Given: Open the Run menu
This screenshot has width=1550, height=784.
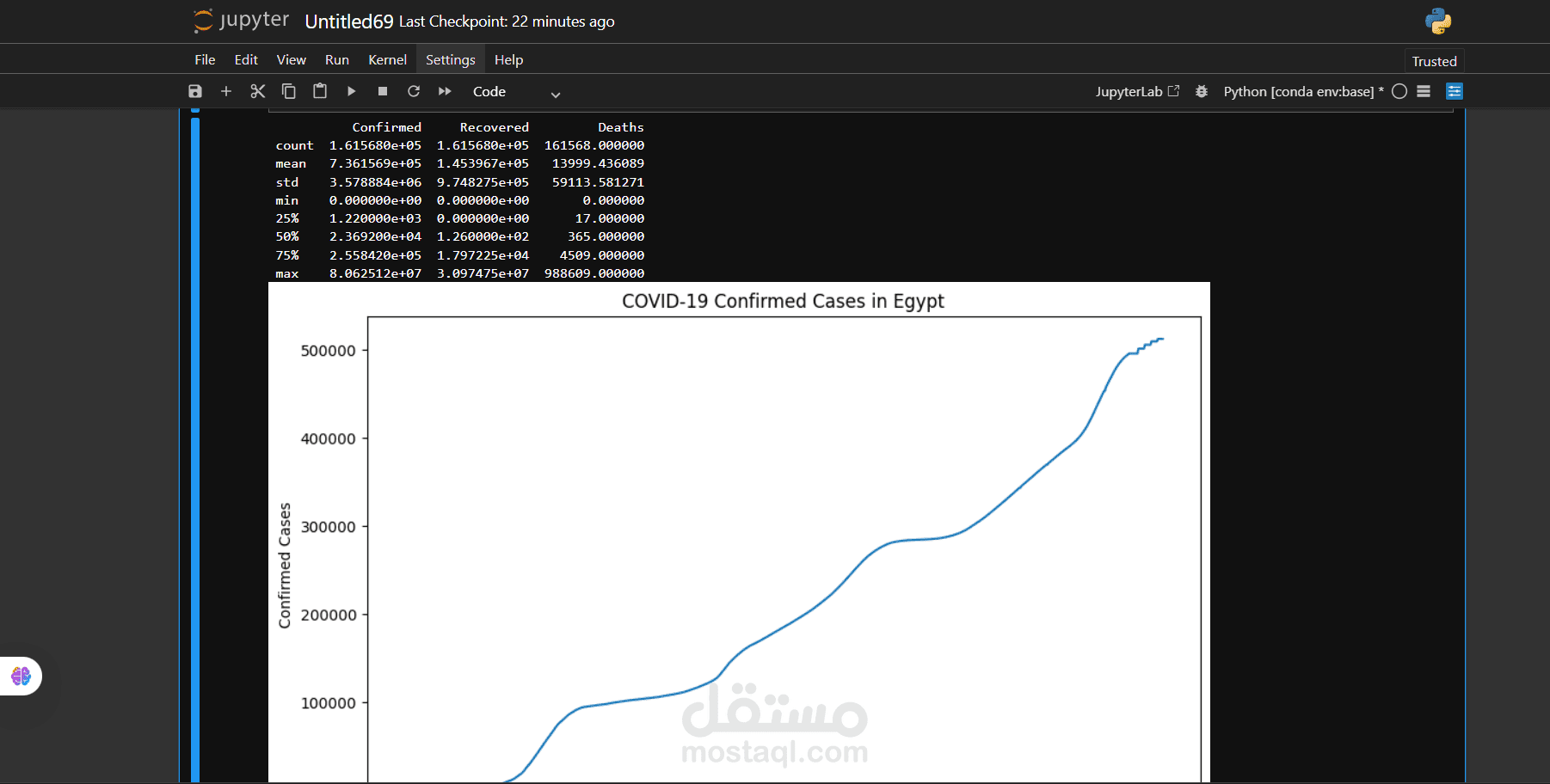Looking at the screenshot, I should pos(337,59).
